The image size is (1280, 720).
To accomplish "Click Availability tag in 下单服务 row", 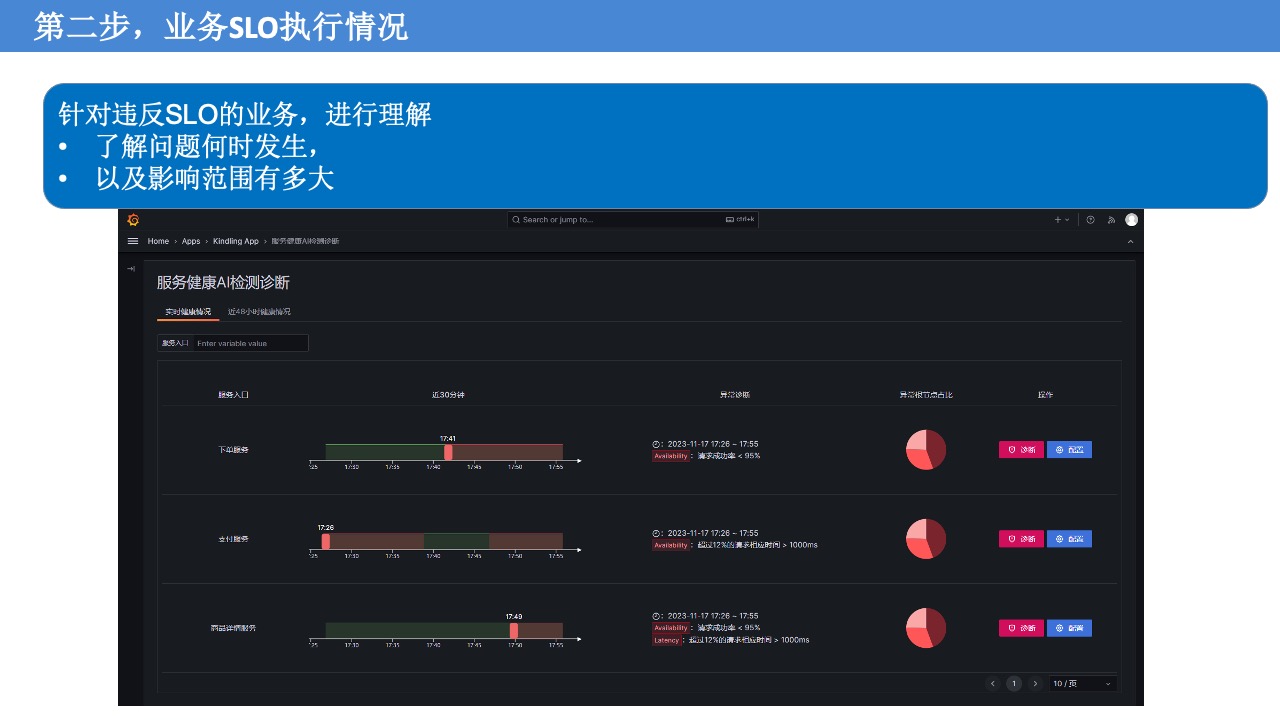I will click(671, 456).
